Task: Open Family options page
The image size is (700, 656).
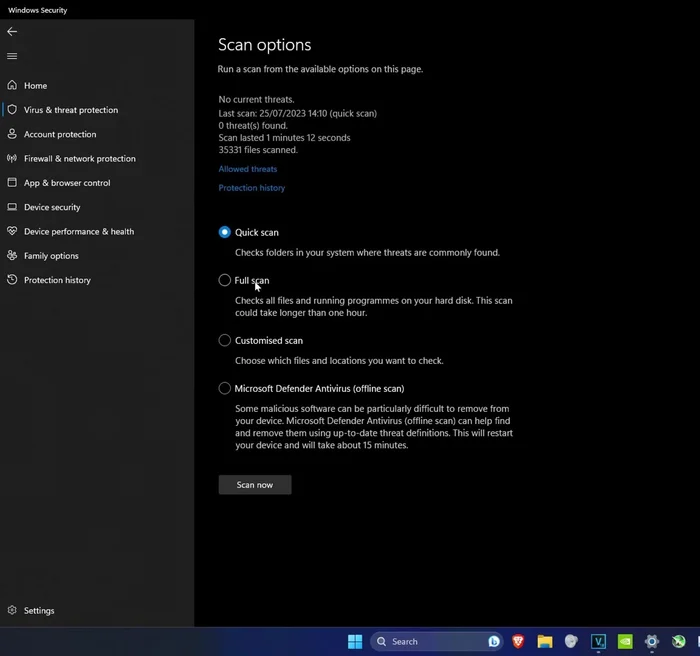Action: (51, 256)
